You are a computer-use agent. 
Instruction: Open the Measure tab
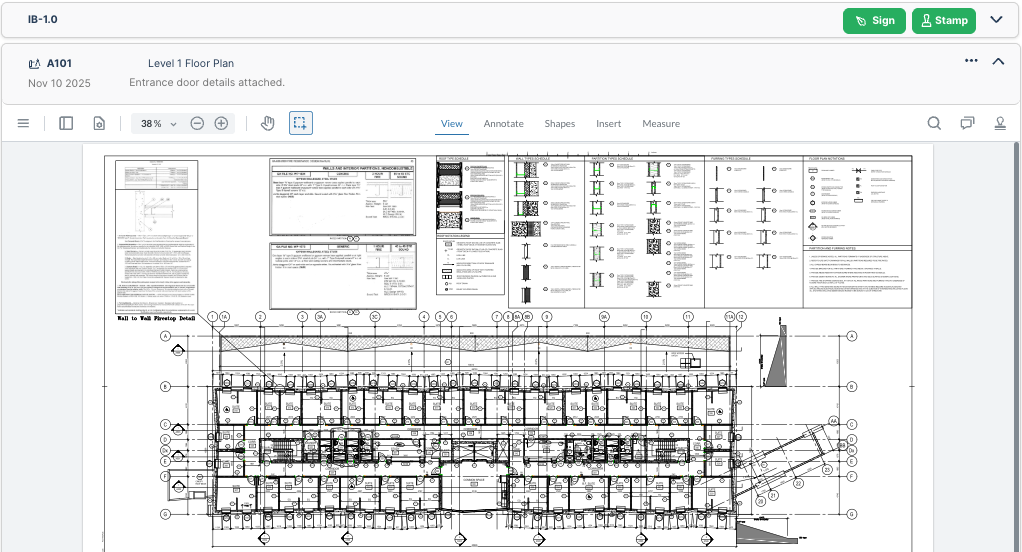tap(660, 124)
